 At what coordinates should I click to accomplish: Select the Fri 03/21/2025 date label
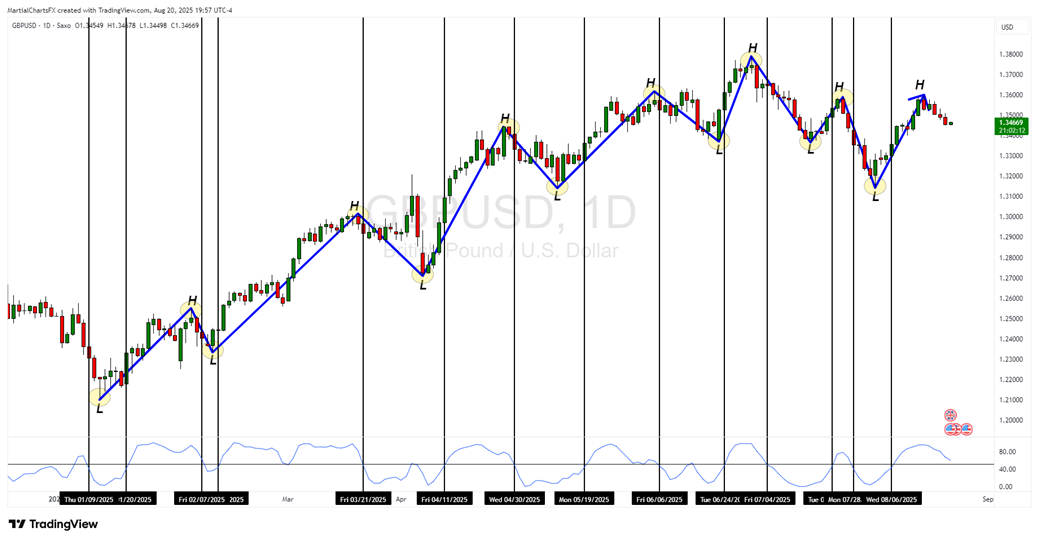pyautogui.click(x=363, y=498)
